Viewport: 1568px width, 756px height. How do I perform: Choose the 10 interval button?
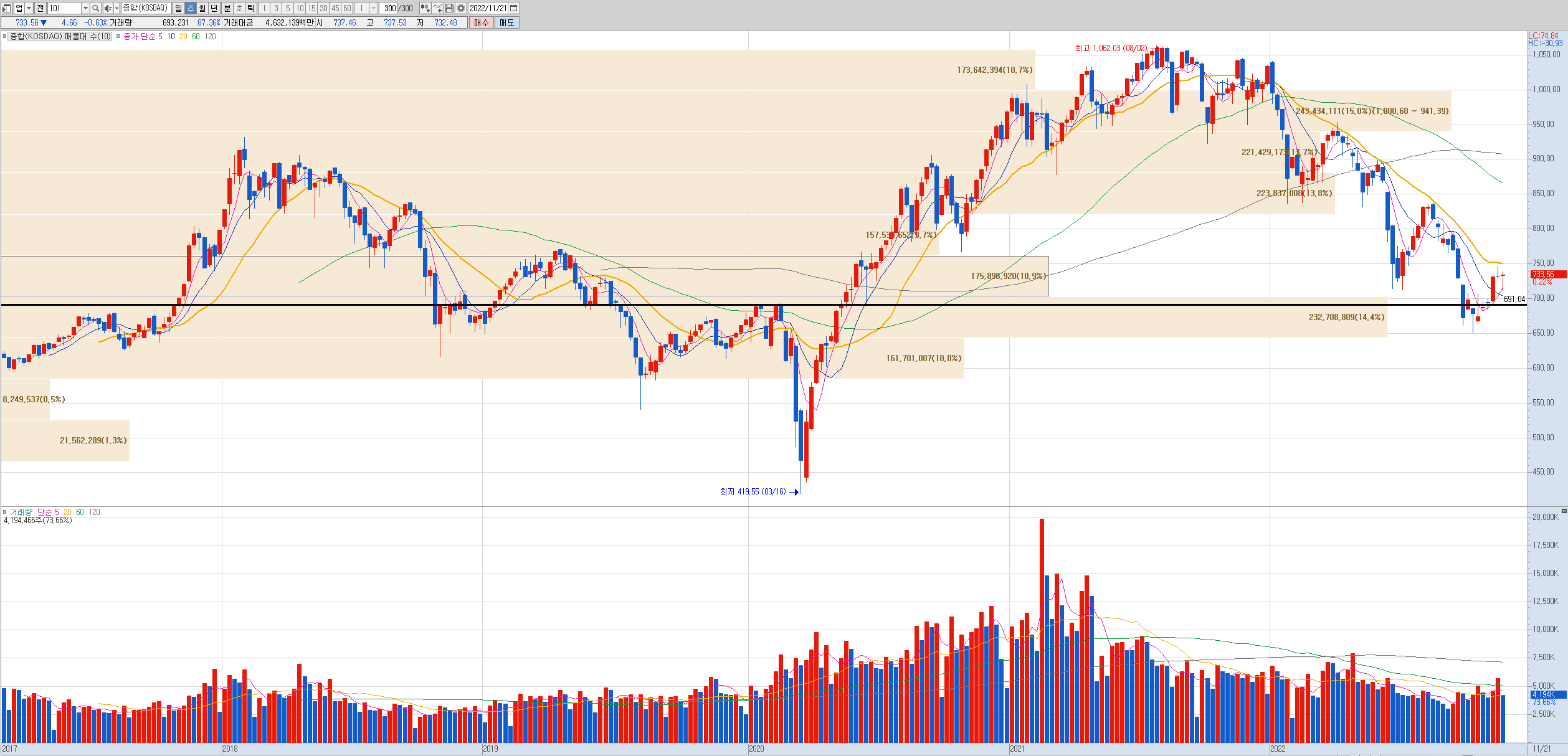point(300,8)
